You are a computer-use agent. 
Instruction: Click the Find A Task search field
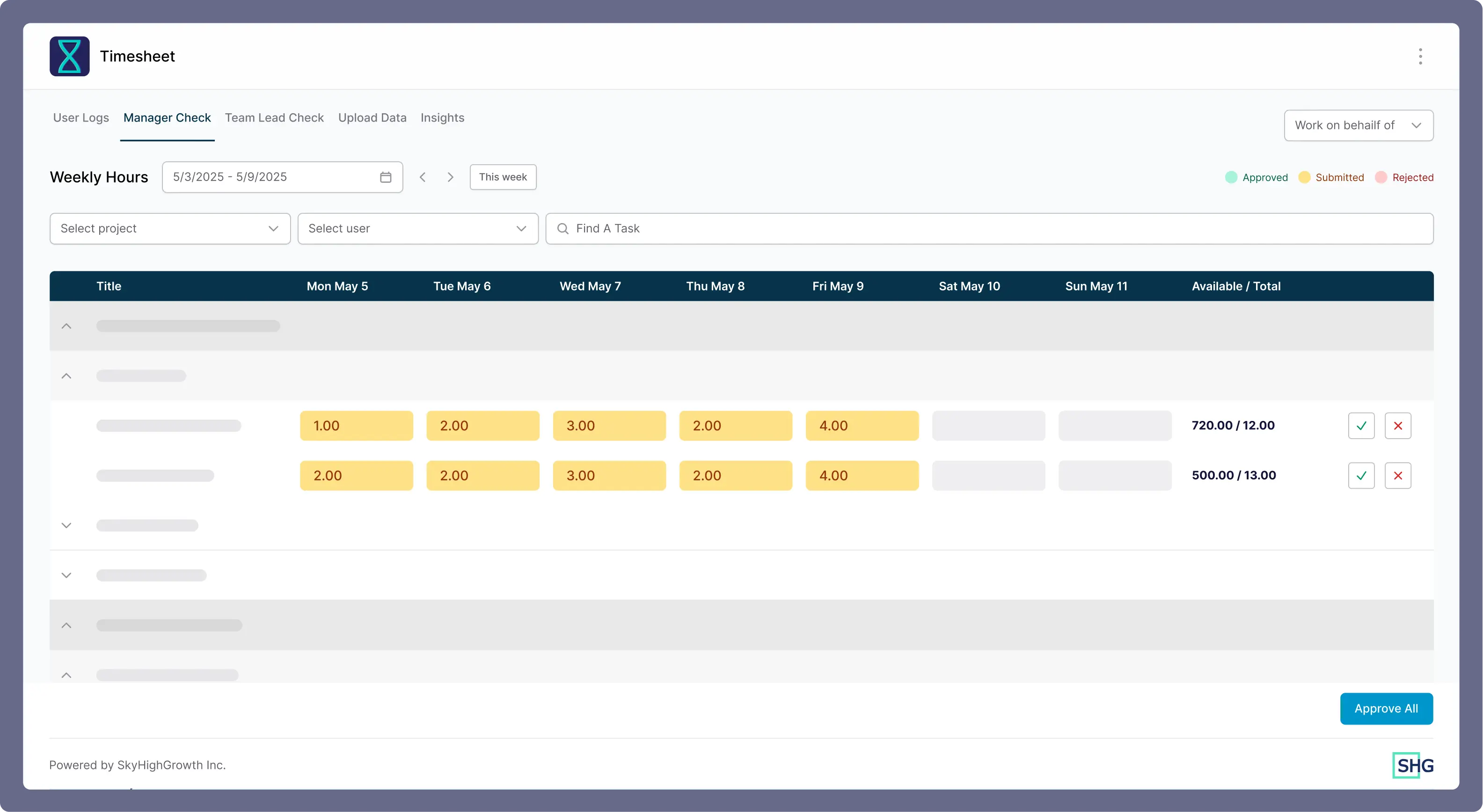click(x=988, y=229)
